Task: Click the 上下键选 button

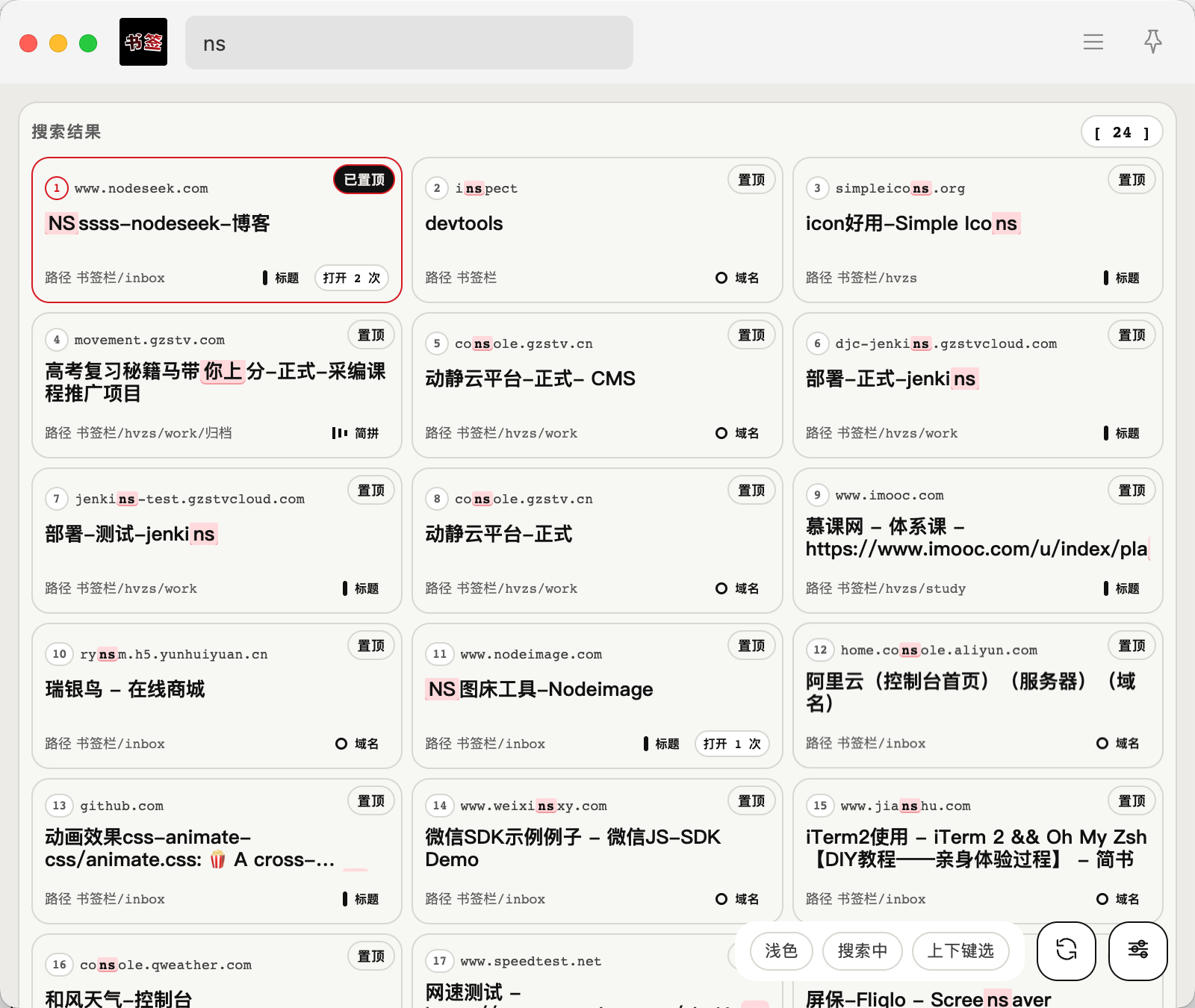Action: point(961,951)
